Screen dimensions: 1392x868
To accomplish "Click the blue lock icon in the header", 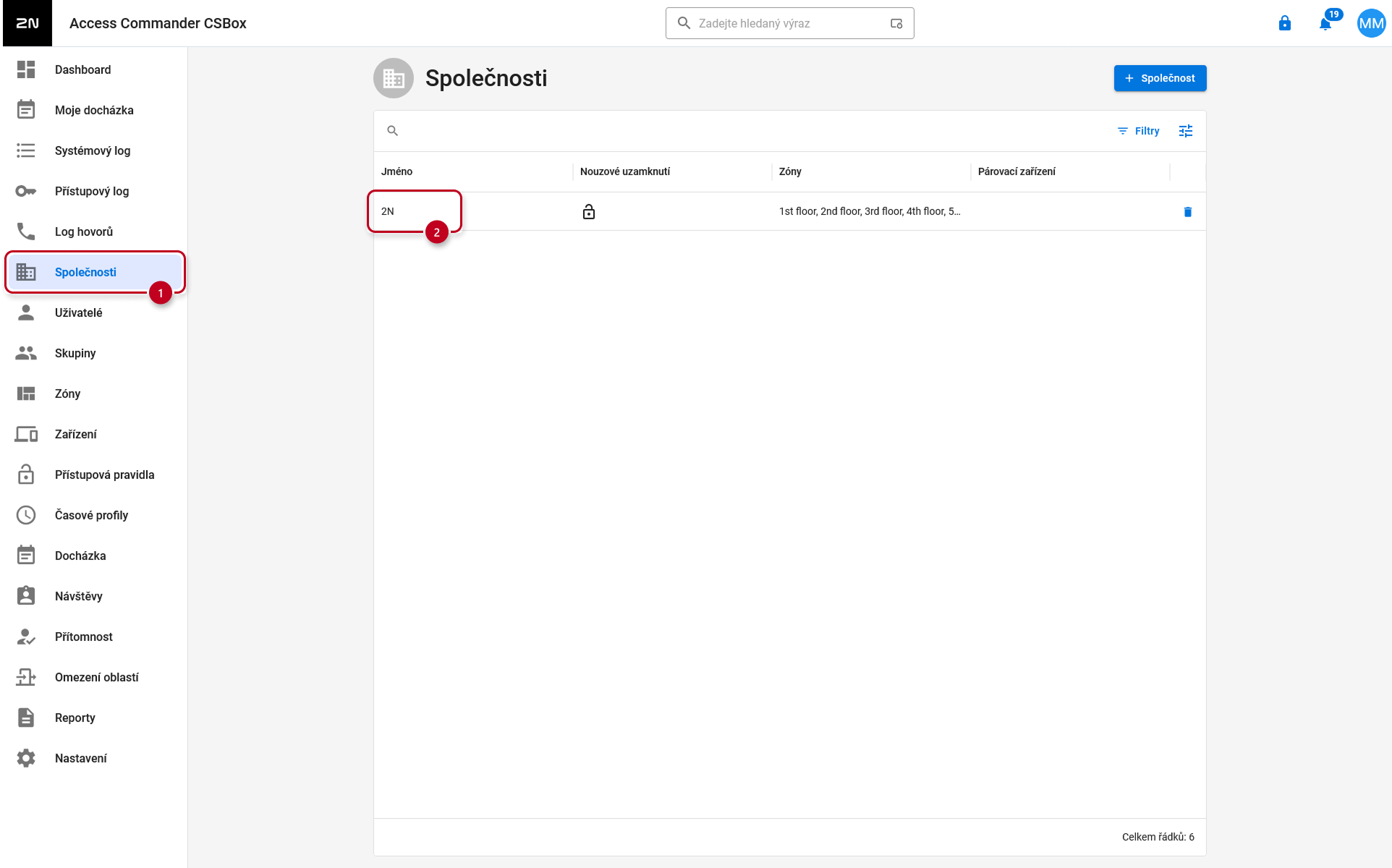I will 1285,23.
